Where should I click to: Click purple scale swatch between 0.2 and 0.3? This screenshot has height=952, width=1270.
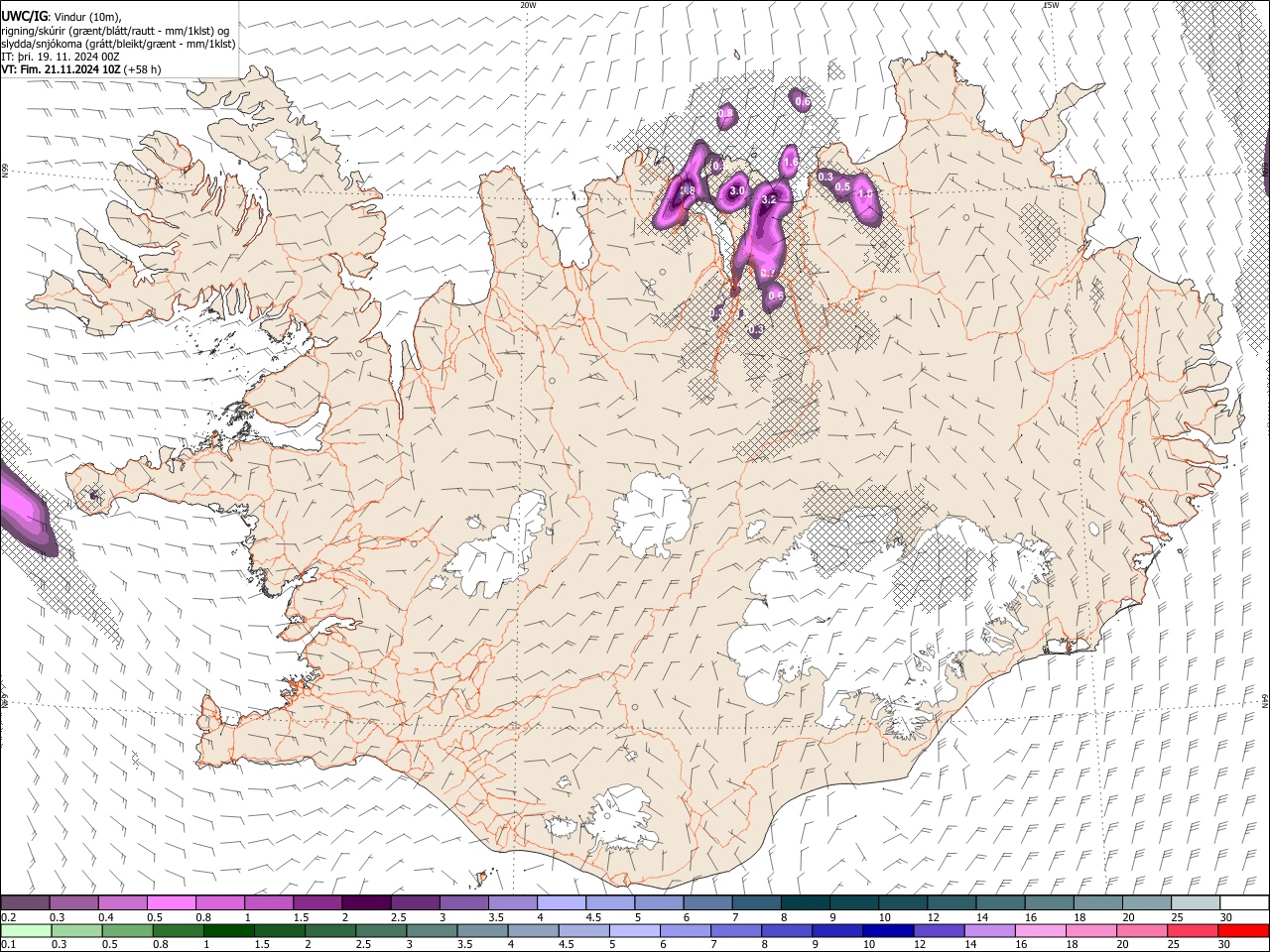click(25, 903)
